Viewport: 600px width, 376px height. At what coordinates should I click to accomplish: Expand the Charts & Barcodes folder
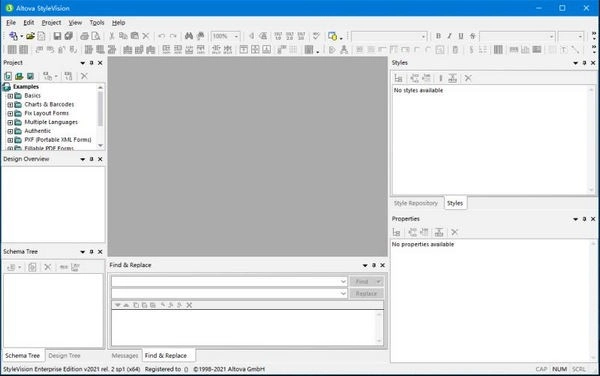point(10,104)
